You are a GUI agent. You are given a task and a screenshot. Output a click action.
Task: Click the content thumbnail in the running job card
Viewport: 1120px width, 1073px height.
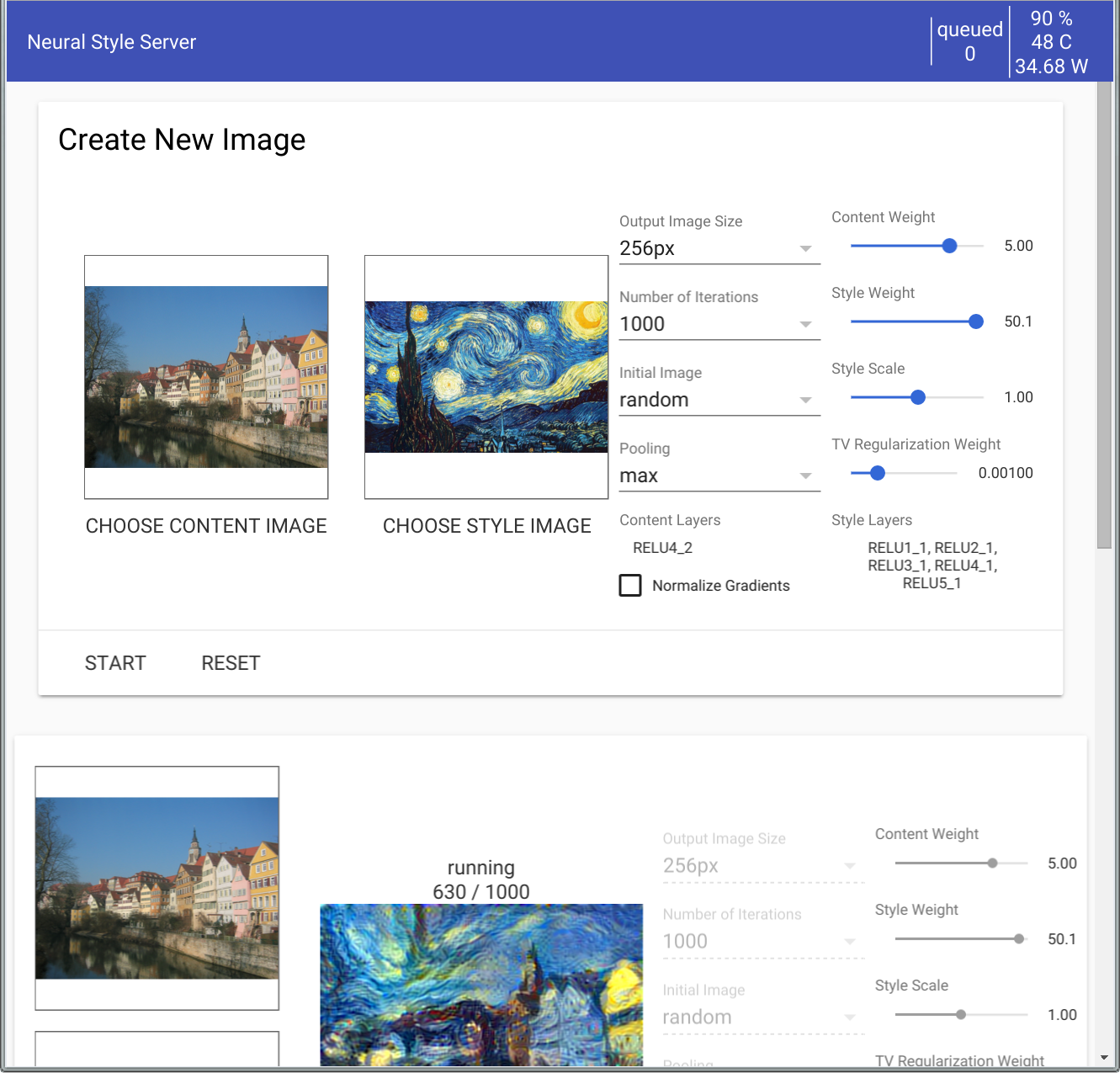pyautogui.click(x=157, y=888)
